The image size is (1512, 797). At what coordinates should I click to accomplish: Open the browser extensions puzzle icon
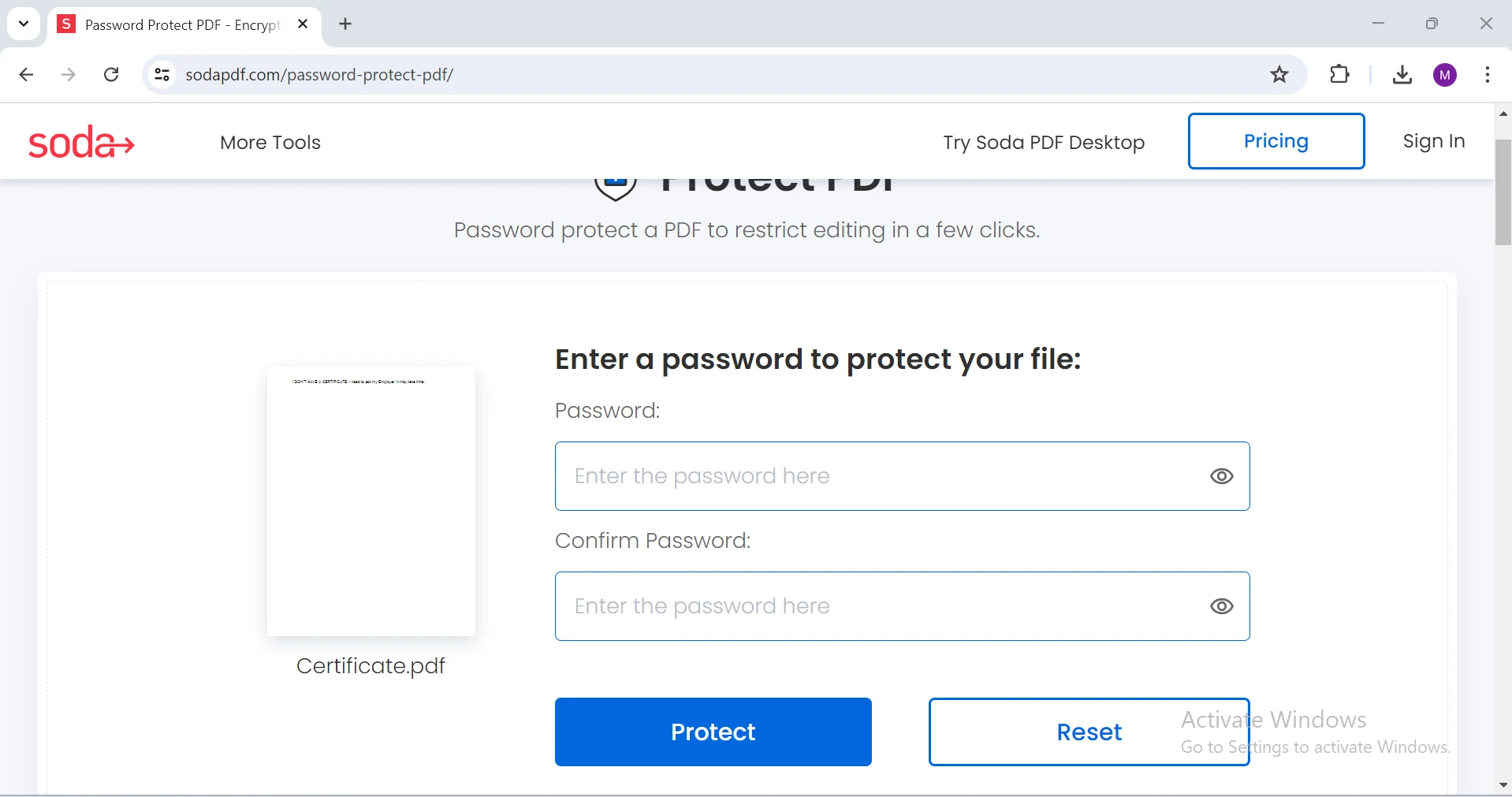[1339, 75]
